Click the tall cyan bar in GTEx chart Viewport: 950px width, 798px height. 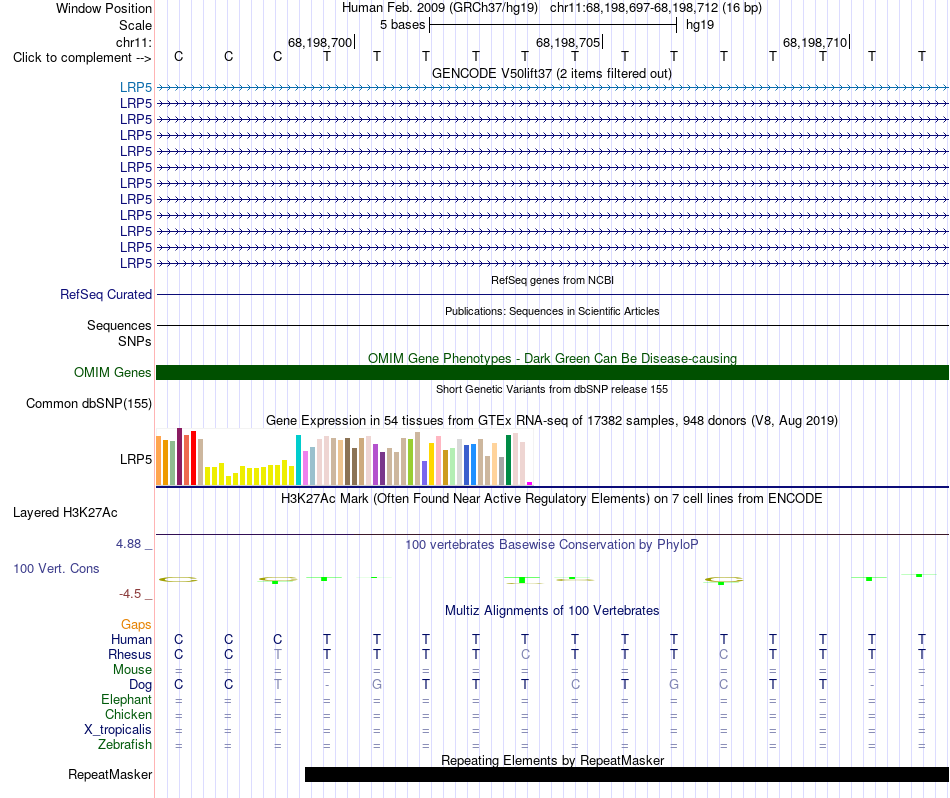tap(298, 460)
